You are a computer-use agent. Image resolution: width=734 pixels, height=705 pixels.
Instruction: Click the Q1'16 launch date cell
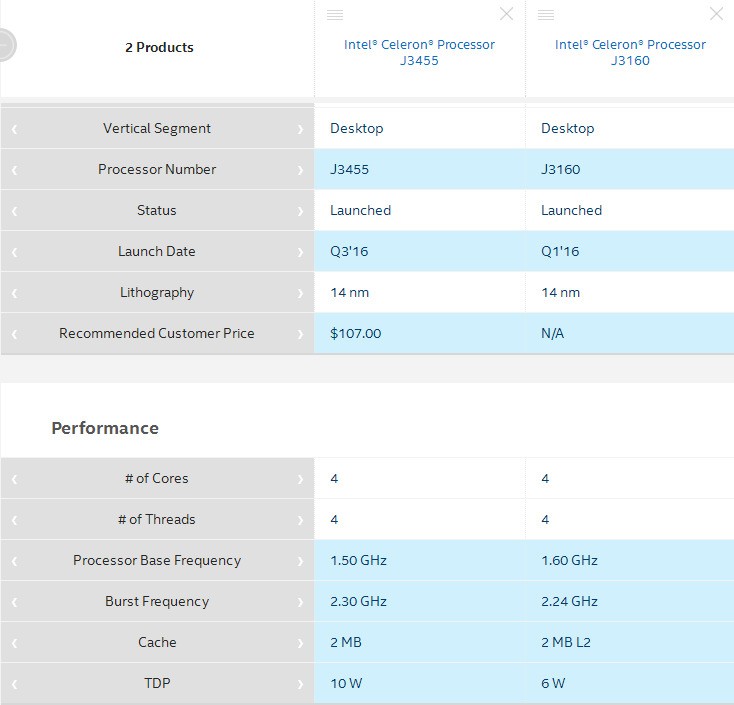pyautogui.click(x=630, y=251)
